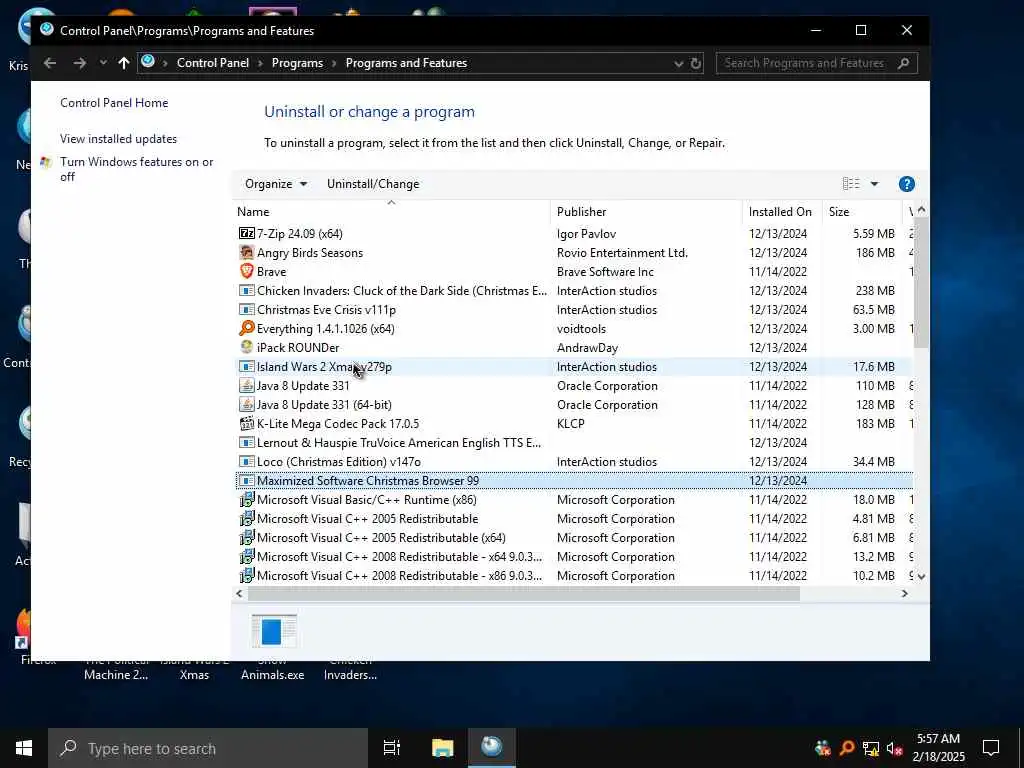Click the Everything magnifier icon
This screenshot has height=768, width=1024.
(246, 328)
